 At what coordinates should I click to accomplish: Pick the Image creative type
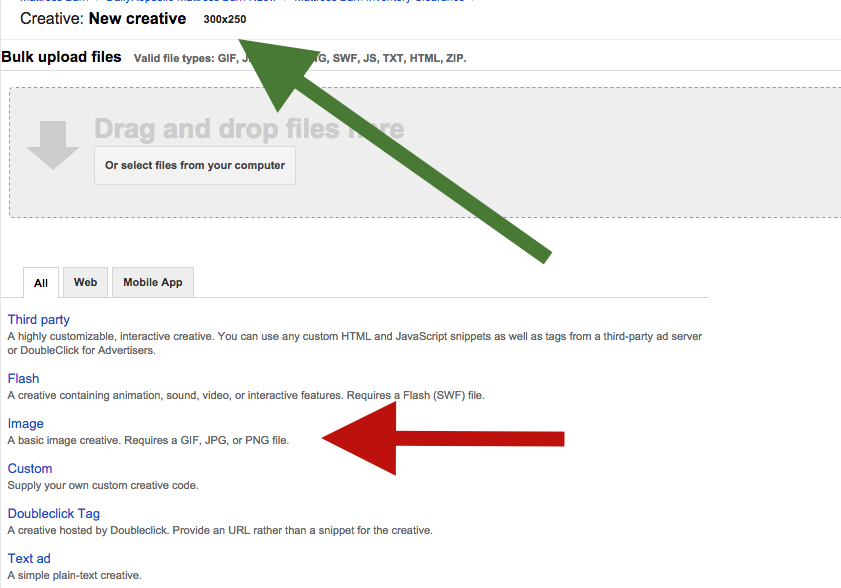pyautogui.click(x=26, y=424)
